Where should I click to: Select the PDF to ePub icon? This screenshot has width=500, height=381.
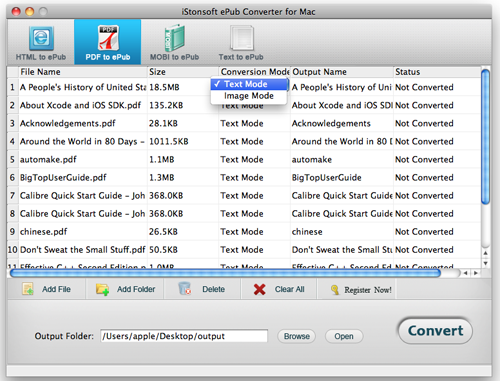tap(108, 37)
